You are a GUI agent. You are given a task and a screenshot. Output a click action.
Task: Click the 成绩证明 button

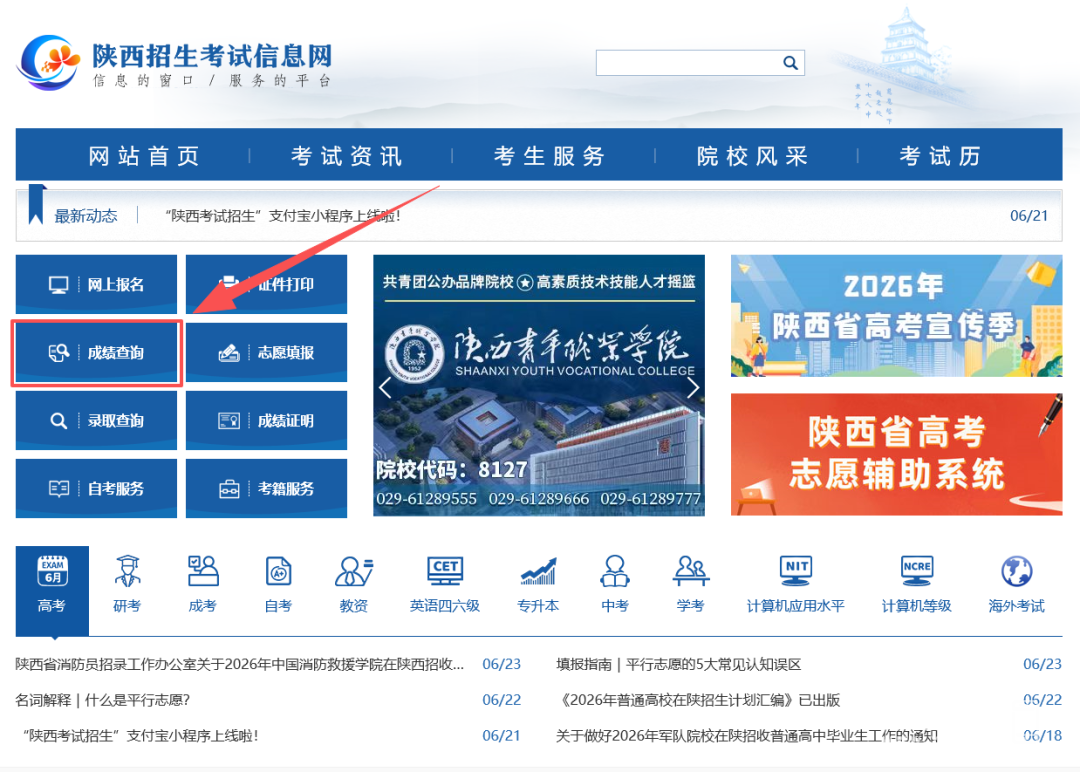267,420
